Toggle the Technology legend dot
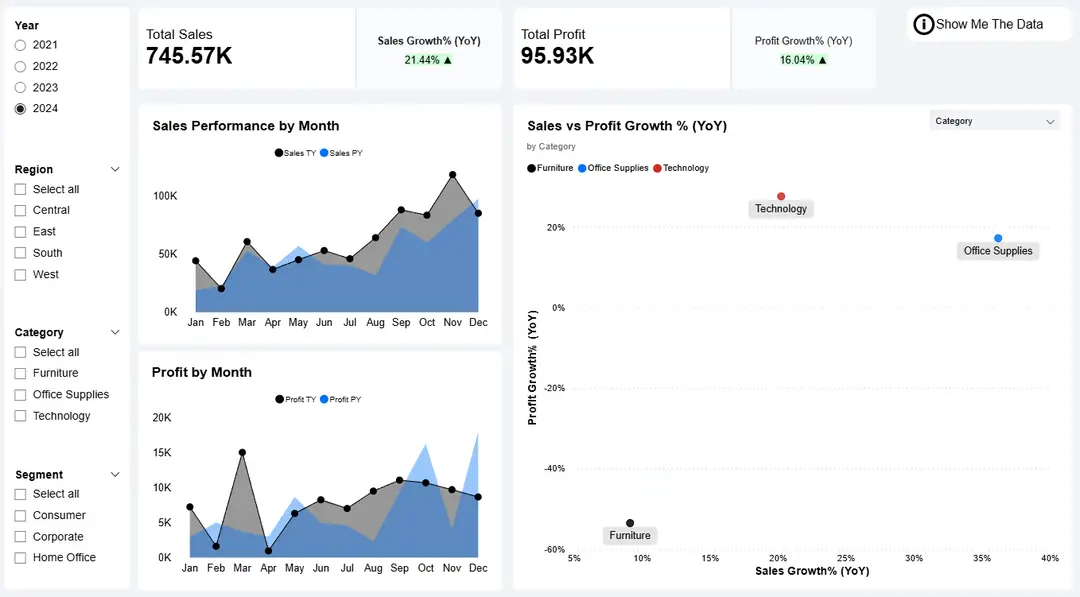1080x597 pixels. click(655, 168)
